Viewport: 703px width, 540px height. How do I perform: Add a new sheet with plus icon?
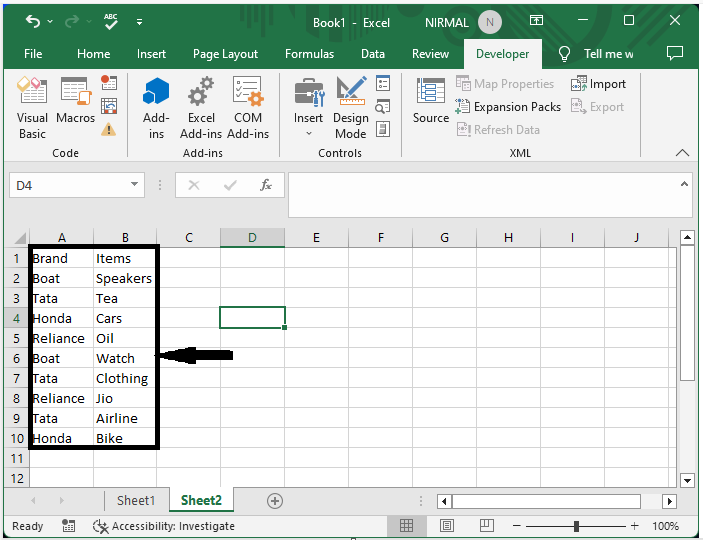tap(275, 501)
